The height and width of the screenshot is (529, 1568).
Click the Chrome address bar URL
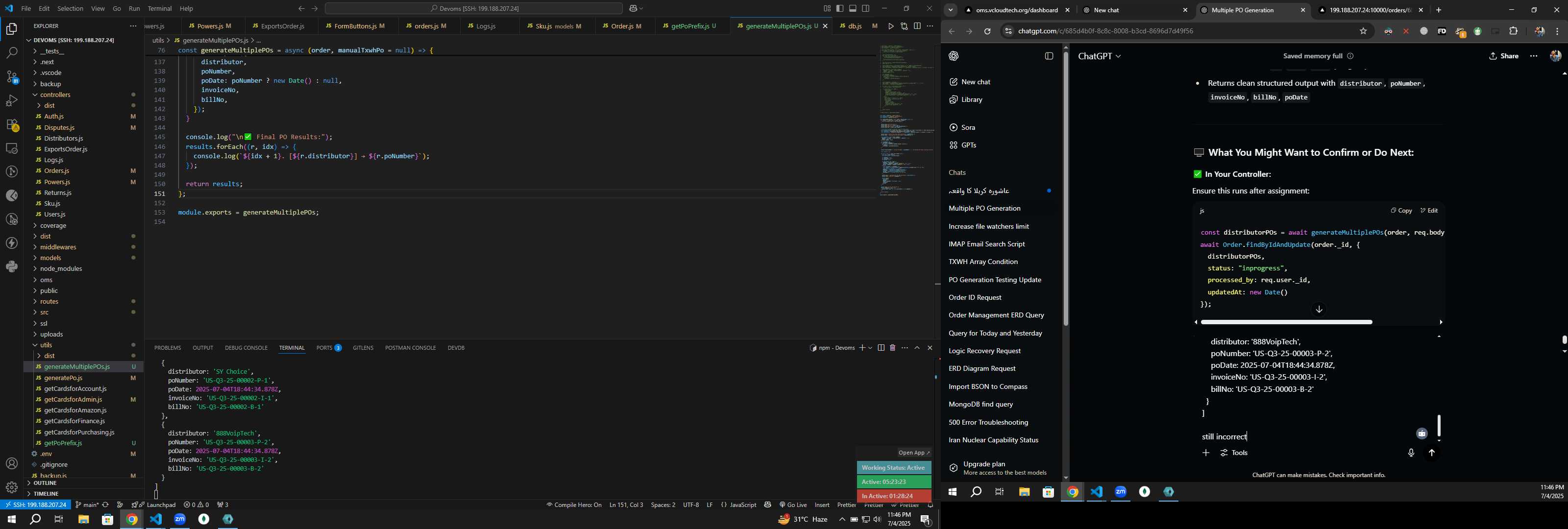point(1105,31)
